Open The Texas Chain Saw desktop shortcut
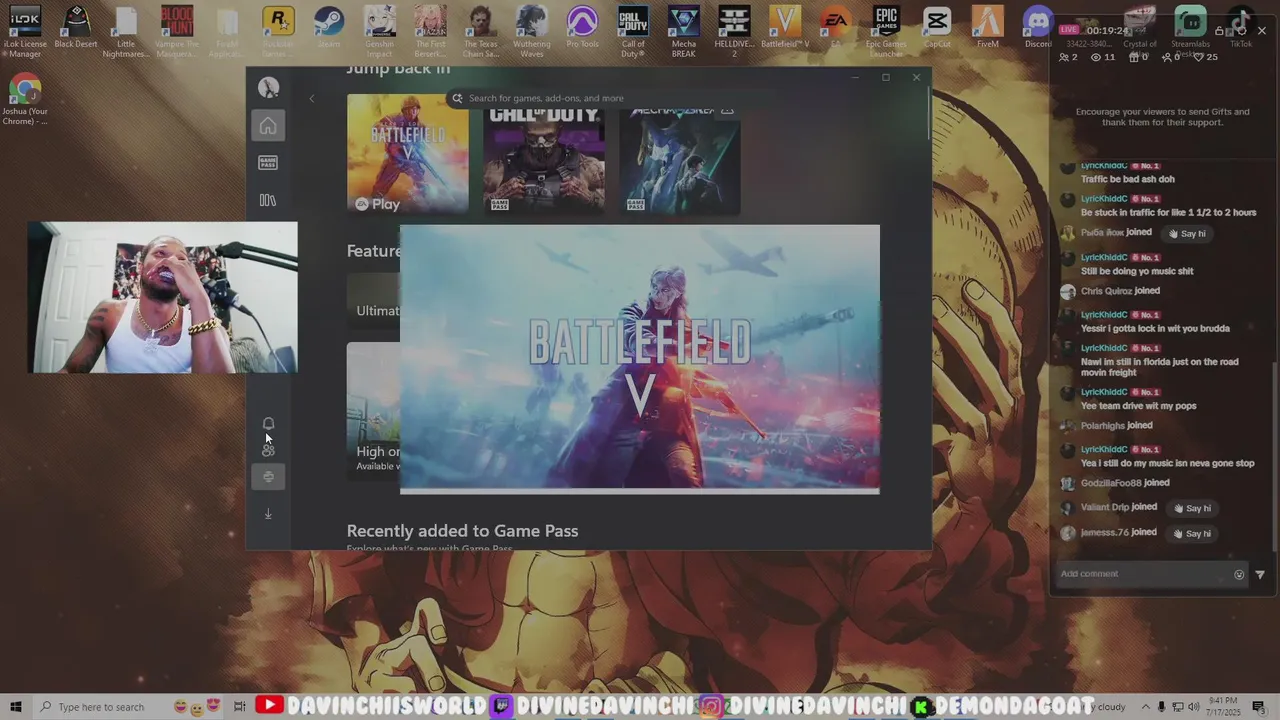This screenshot has height=720, width=1280. click(x=481, y=31)
